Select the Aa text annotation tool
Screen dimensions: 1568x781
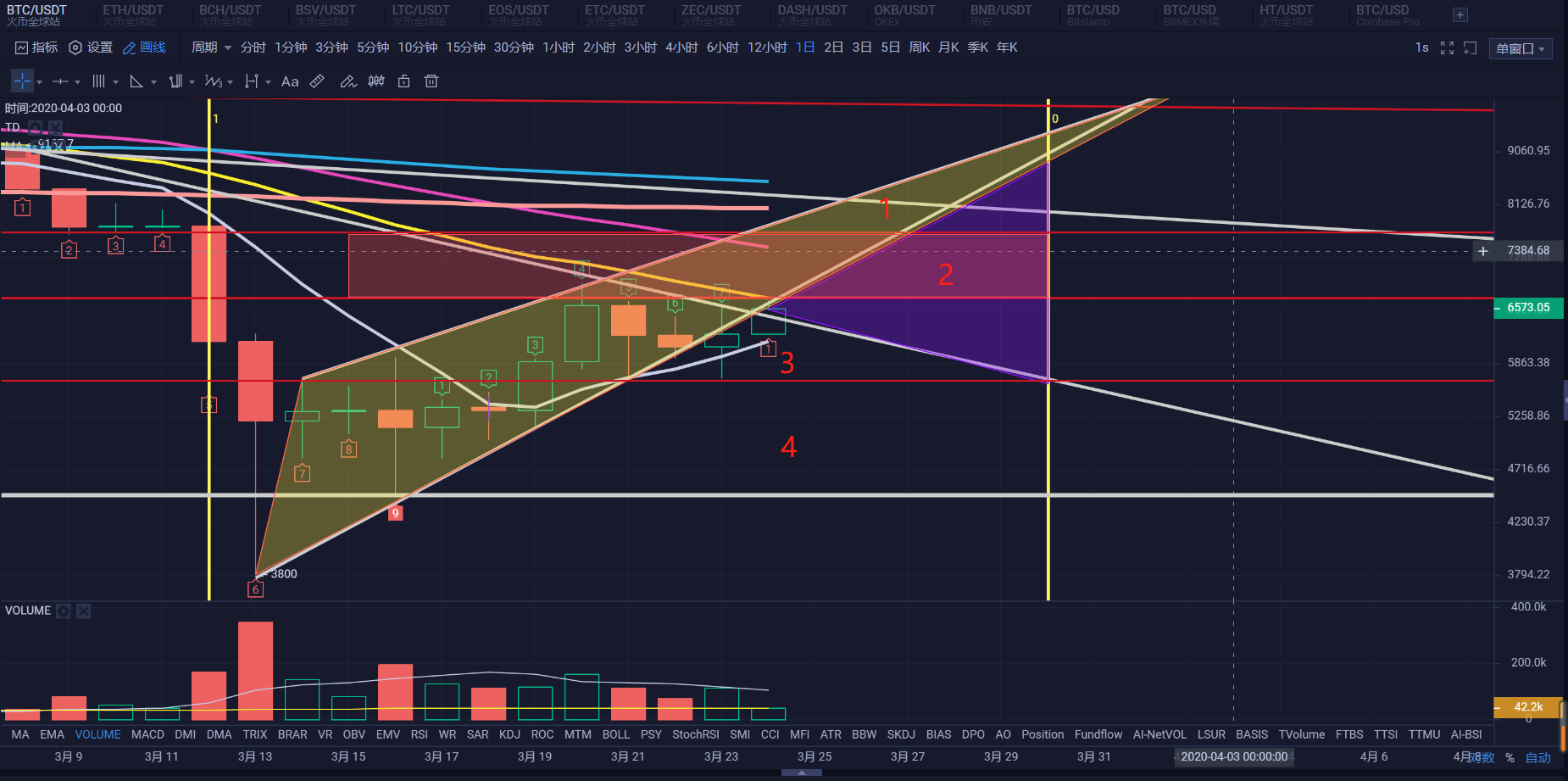[290, 81]
